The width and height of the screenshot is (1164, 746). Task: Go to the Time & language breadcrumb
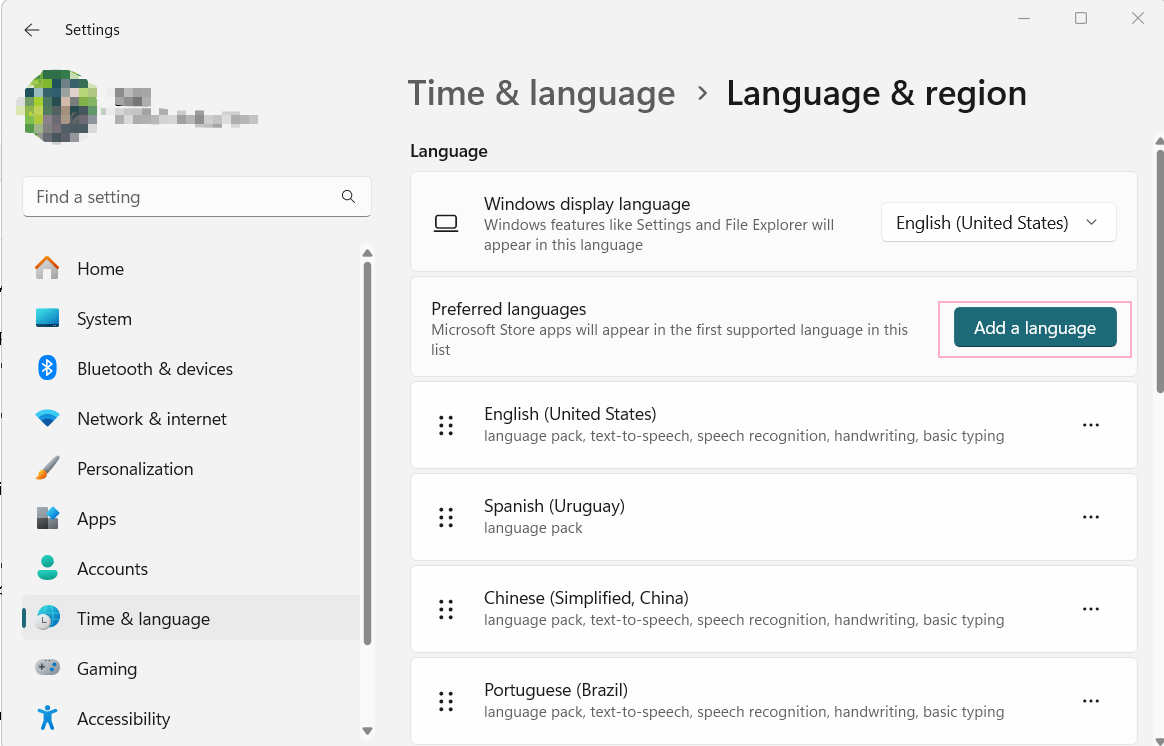pyautogui.click(x=541, y=94)
